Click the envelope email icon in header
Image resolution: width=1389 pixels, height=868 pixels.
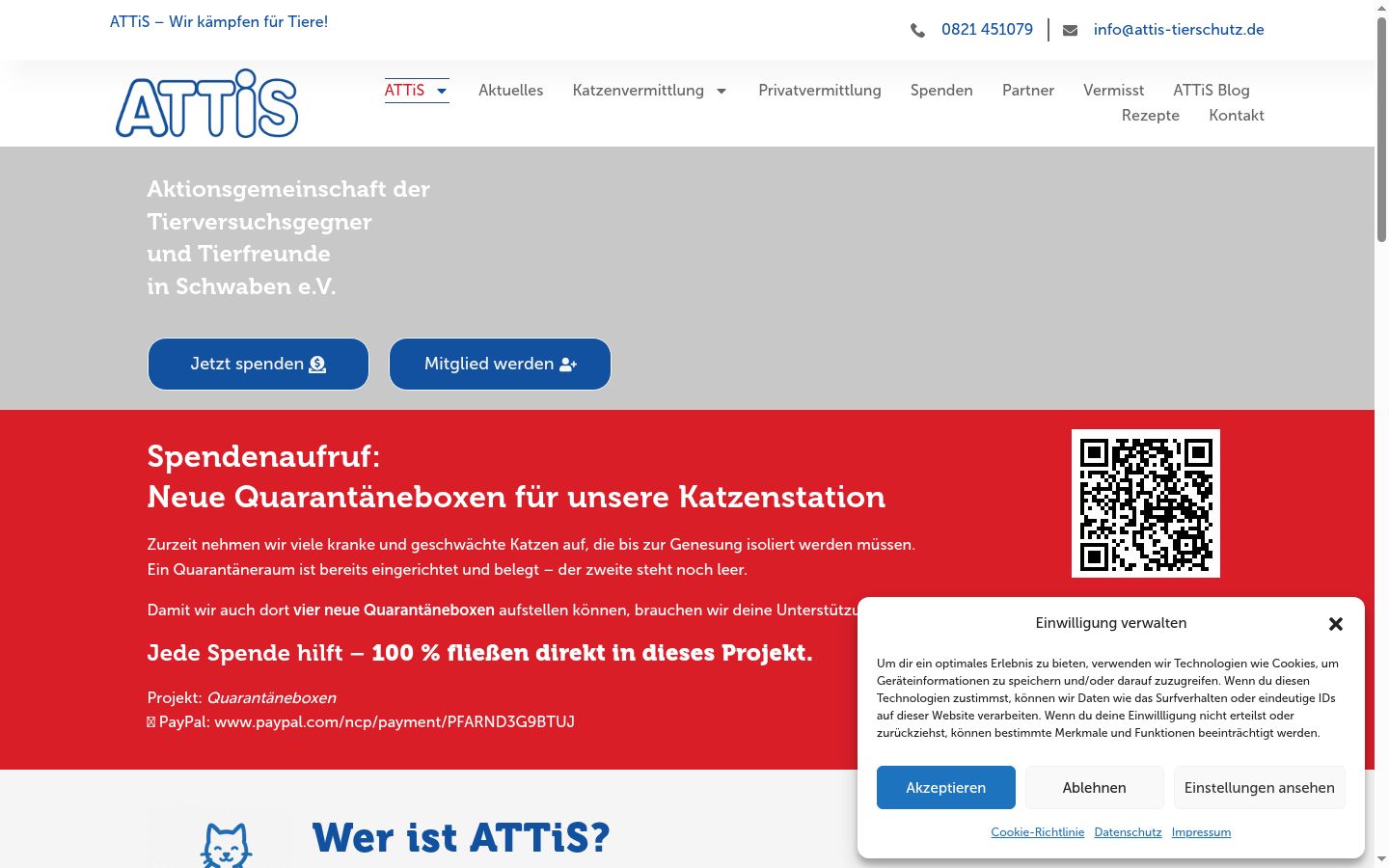pos(1070,30)
